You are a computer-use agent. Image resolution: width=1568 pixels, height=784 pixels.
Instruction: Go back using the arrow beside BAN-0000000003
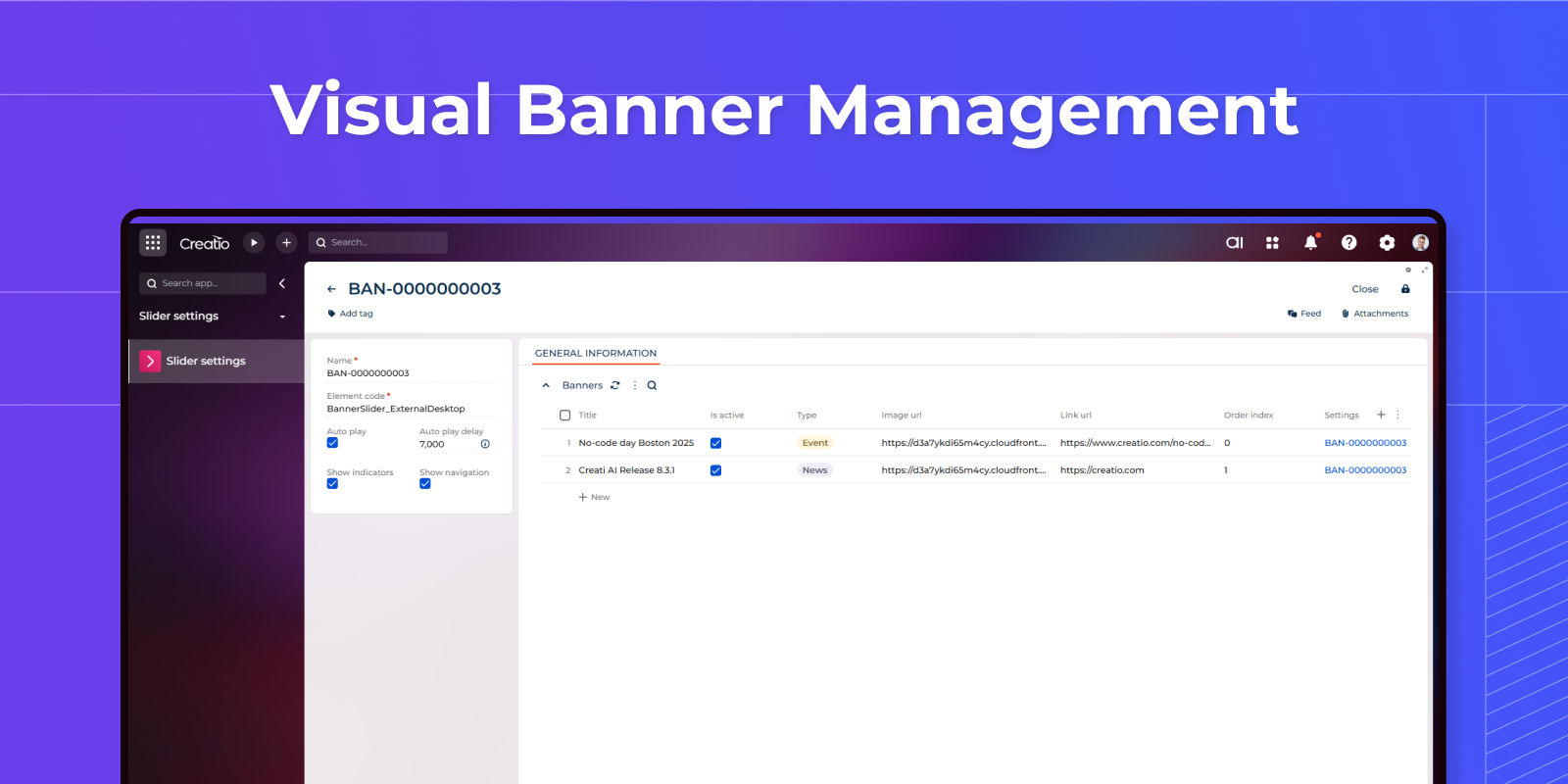point(331,289)
